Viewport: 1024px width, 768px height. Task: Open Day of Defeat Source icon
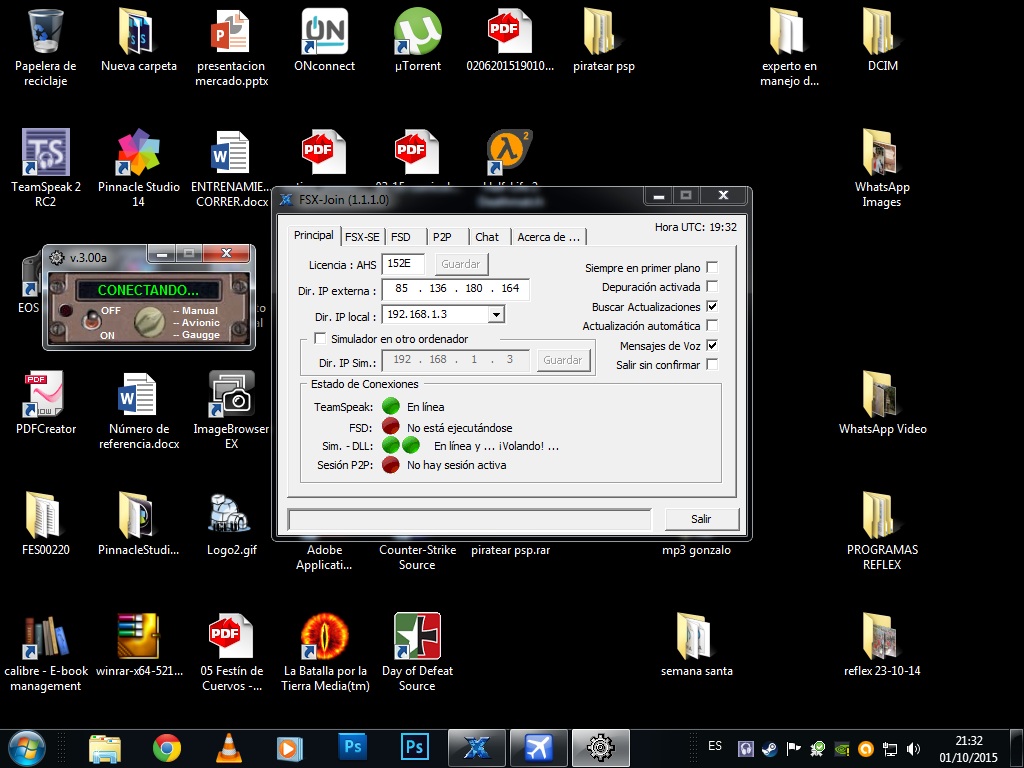pyautogui.click(x=417, y=638)
